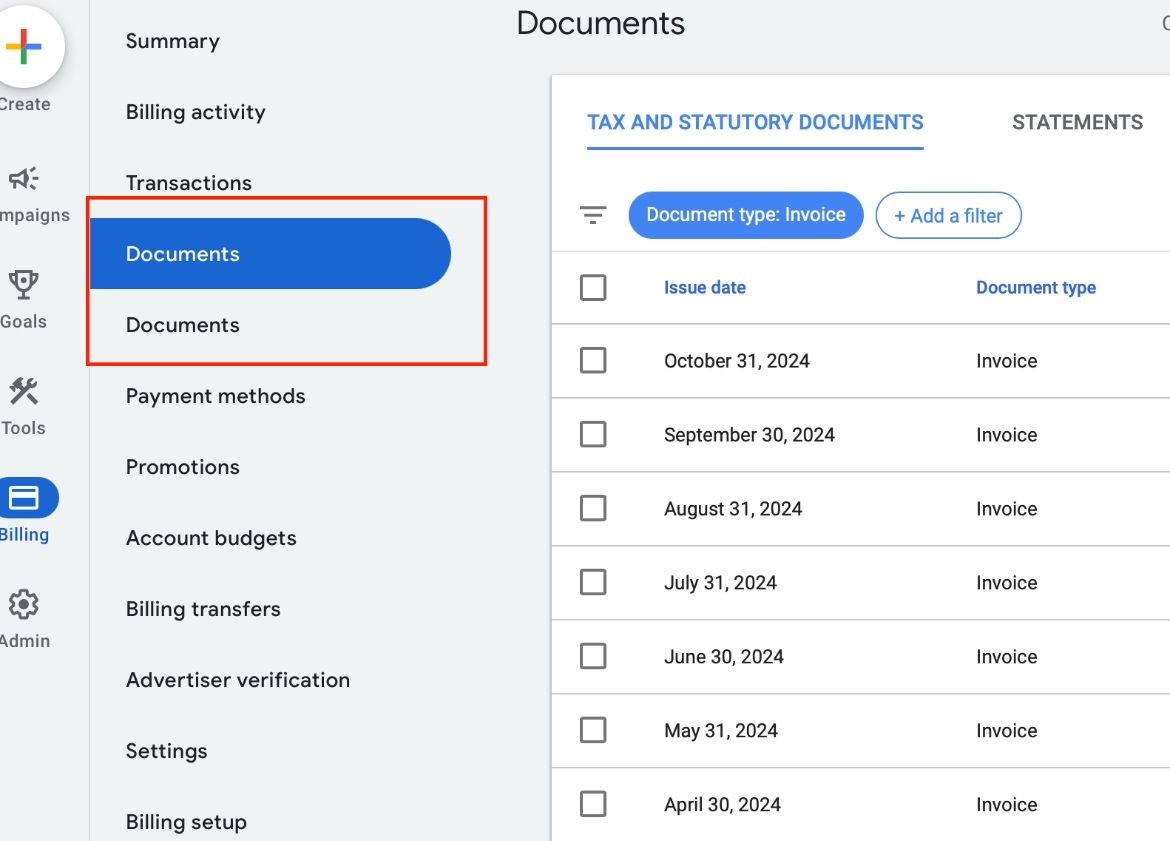Click the 'April 30, 2024' date text
The image size is (1170, 841).
tap(722, 804)
